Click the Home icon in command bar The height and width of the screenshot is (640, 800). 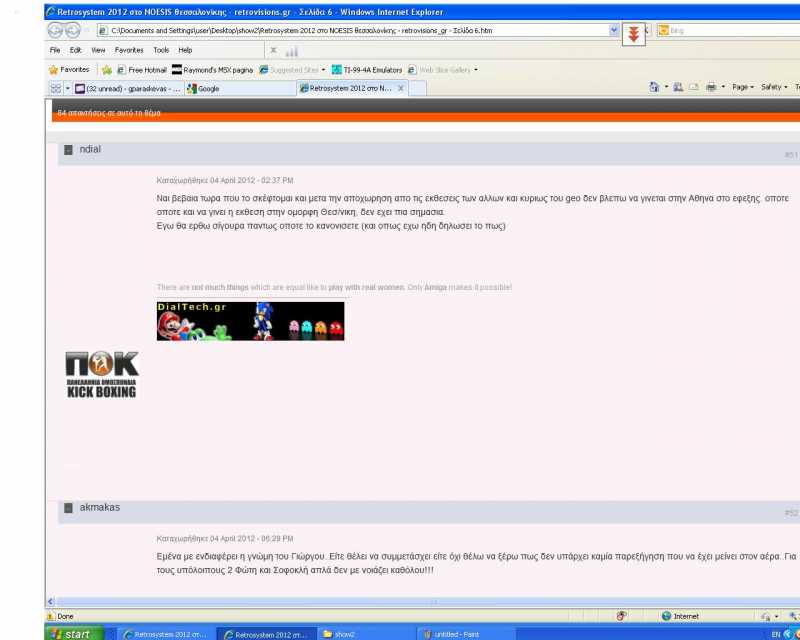pyautogui.click(x=654, y=88)
